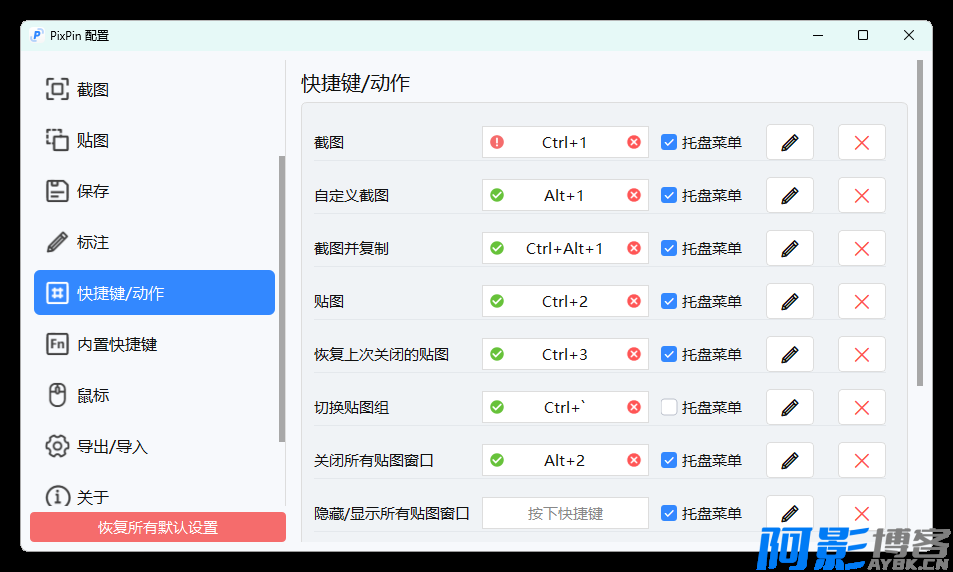The width and height of the screenshot is (953, 572).
Task: Click the 按下快捷键 shortcut input field
Action: point(565,514)
